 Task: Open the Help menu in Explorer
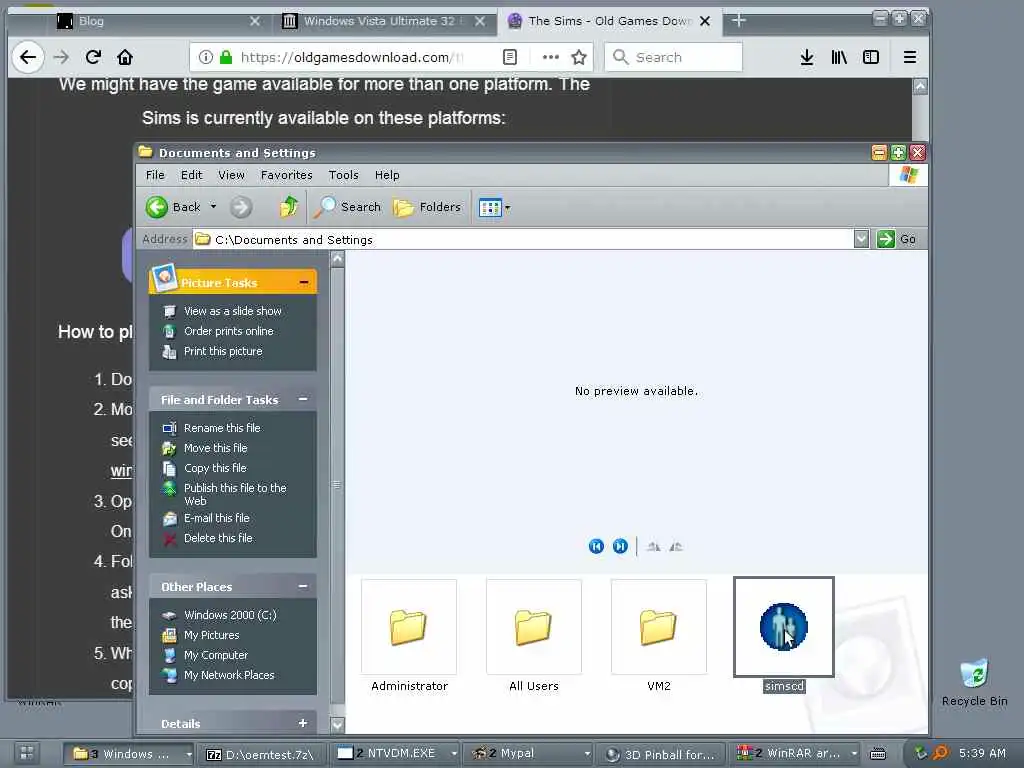point(387,175)
